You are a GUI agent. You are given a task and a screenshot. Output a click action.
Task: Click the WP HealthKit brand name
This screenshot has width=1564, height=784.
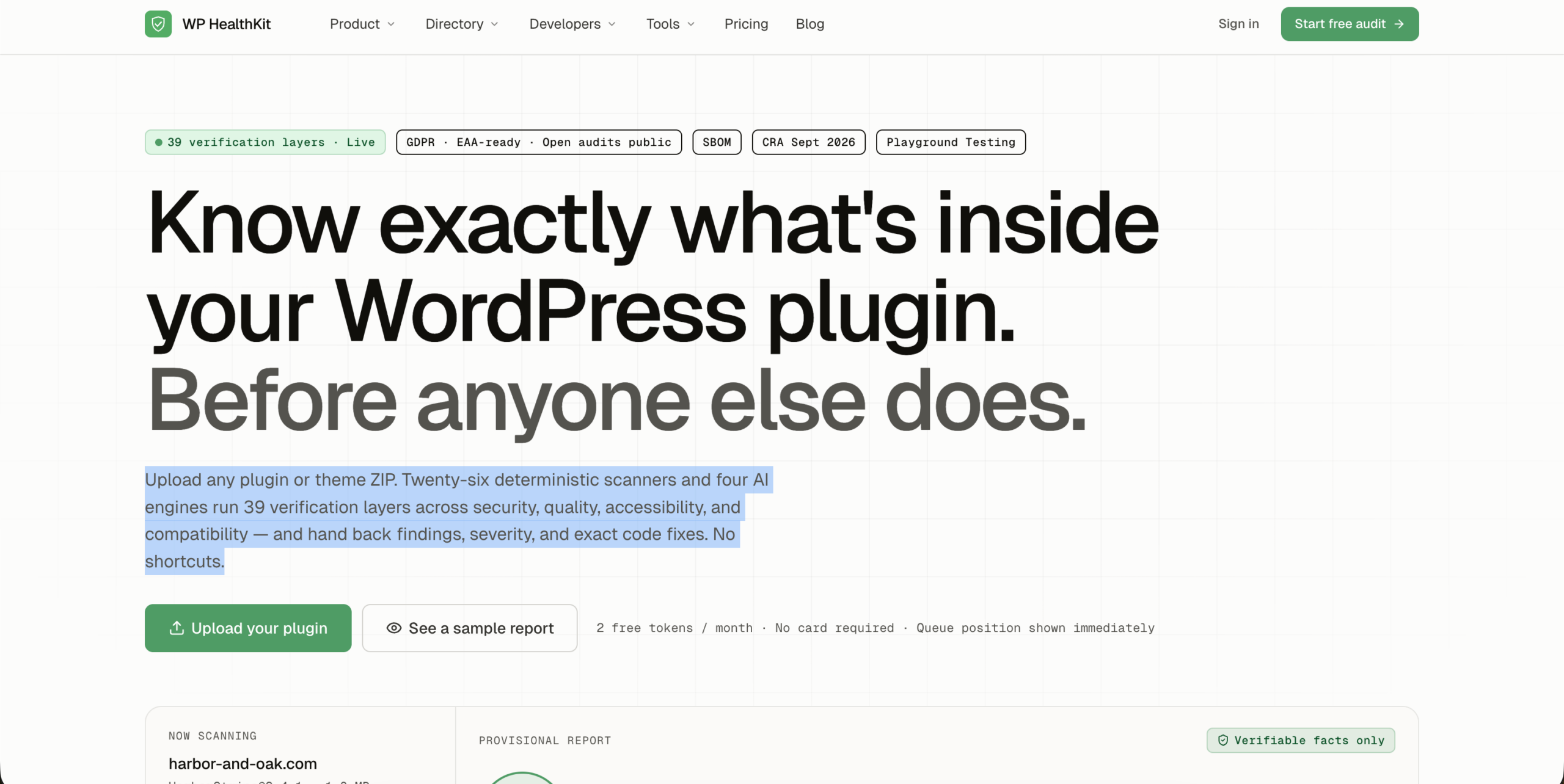click(x=227, y=24)
